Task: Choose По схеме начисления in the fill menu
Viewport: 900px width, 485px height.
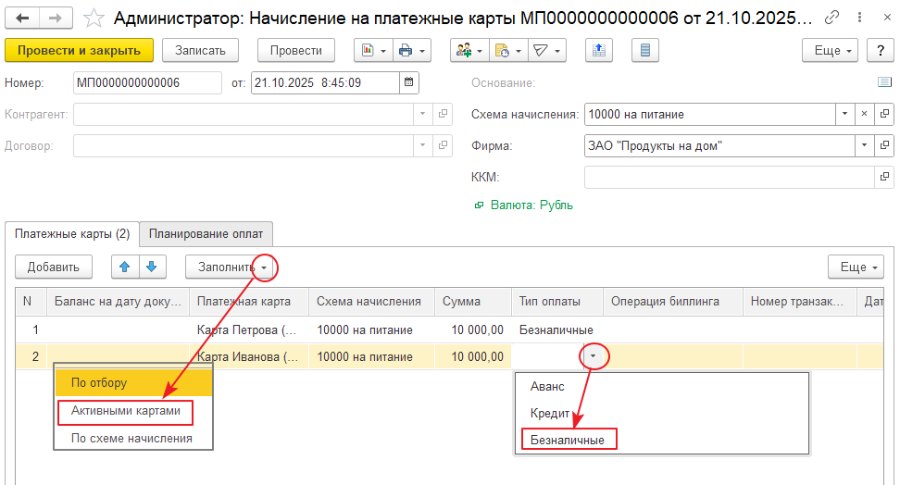Action: (x=131, y=438)
